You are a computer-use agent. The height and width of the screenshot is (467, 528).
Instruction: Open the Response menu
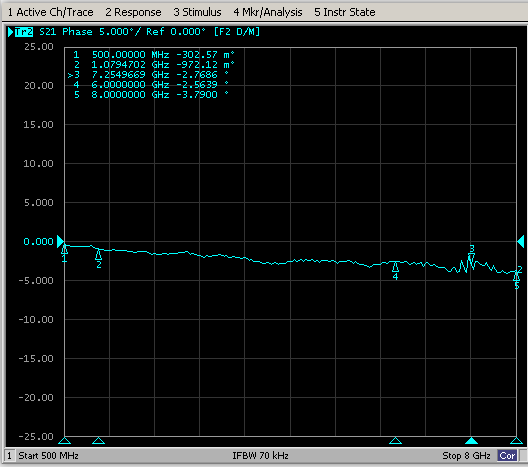click(133, 12)
